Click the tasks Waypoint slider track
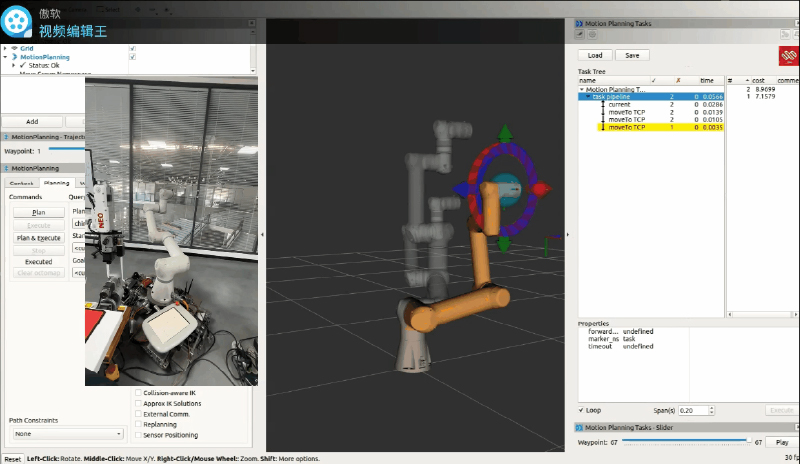This screenshot has height=464, width=800. point(685,440)
